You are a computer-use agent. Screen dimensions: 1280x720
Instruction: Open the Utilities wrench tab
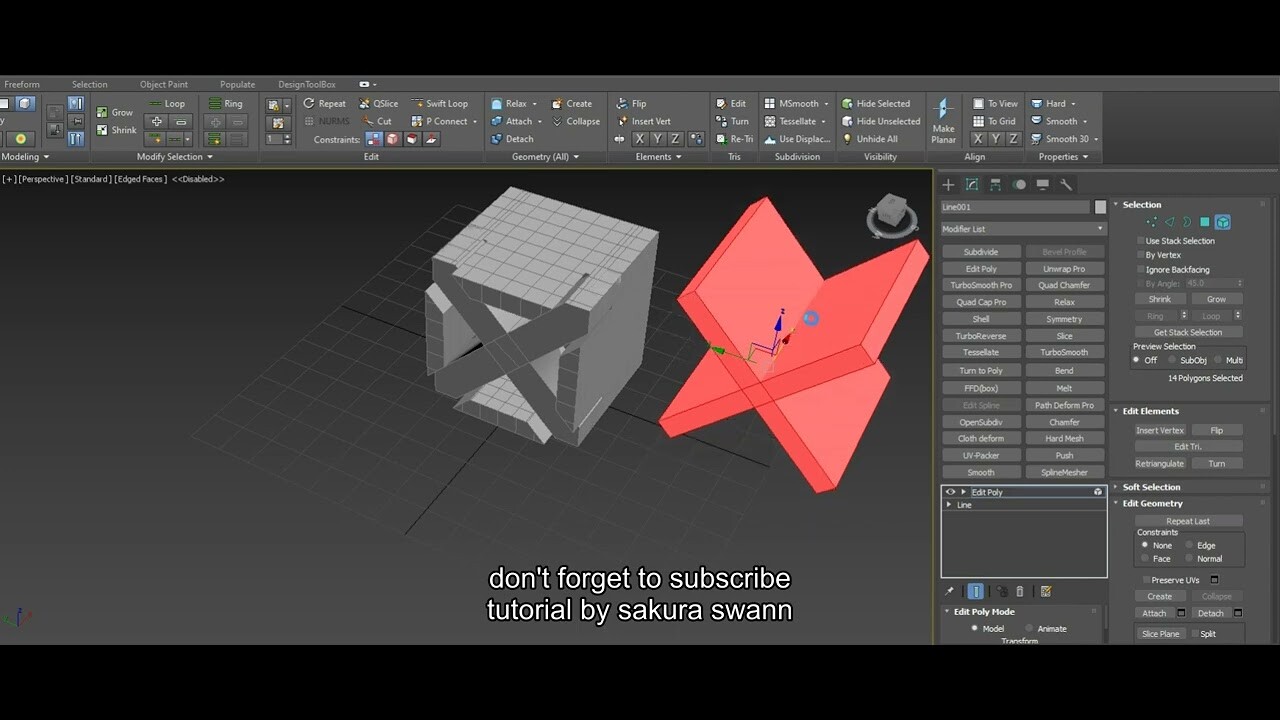click(1066, 185)
